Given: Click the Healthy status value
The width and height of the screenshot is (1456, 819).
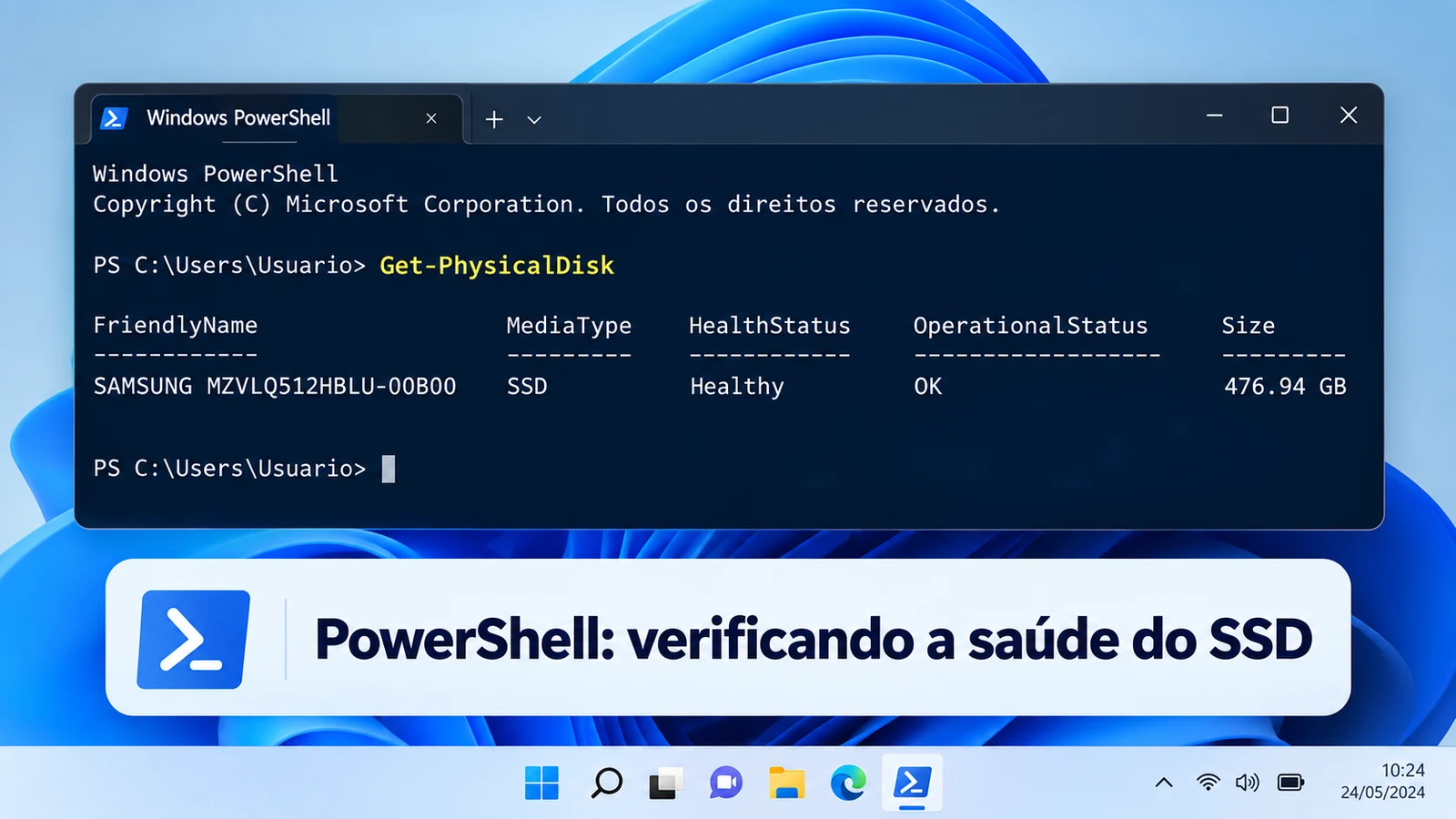Looking at the screenshot, I should coord(737,387).
